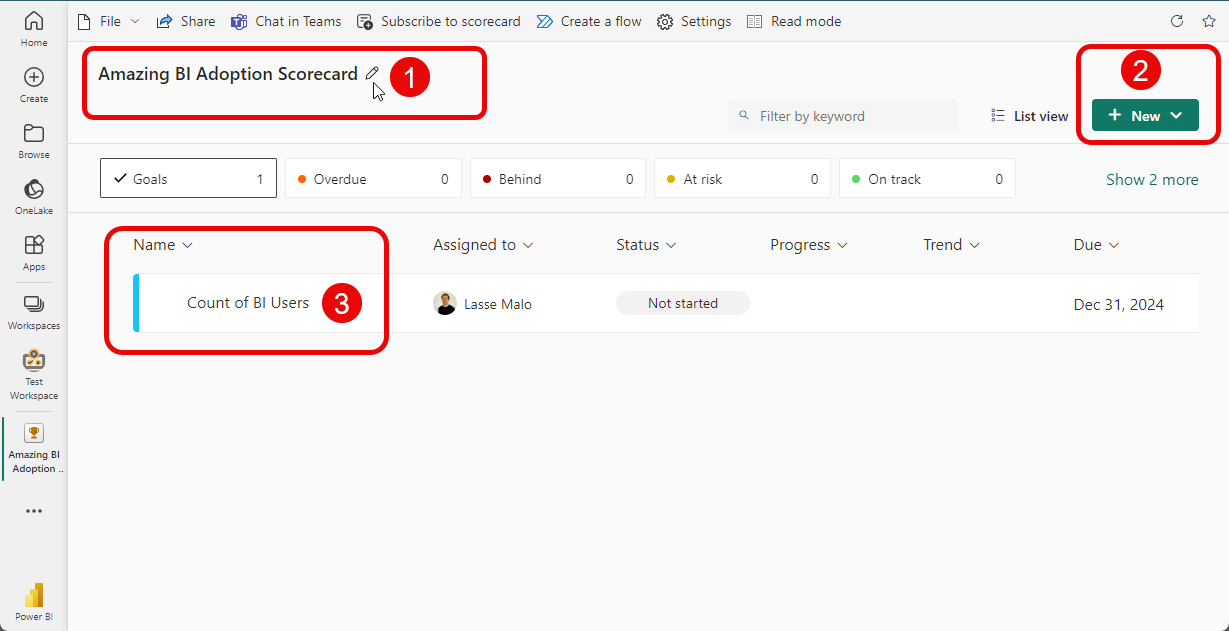The width and height of the screenshot is (1229, 631).
Task: Open the Count of BI Users goal
Action: (248, 303)
